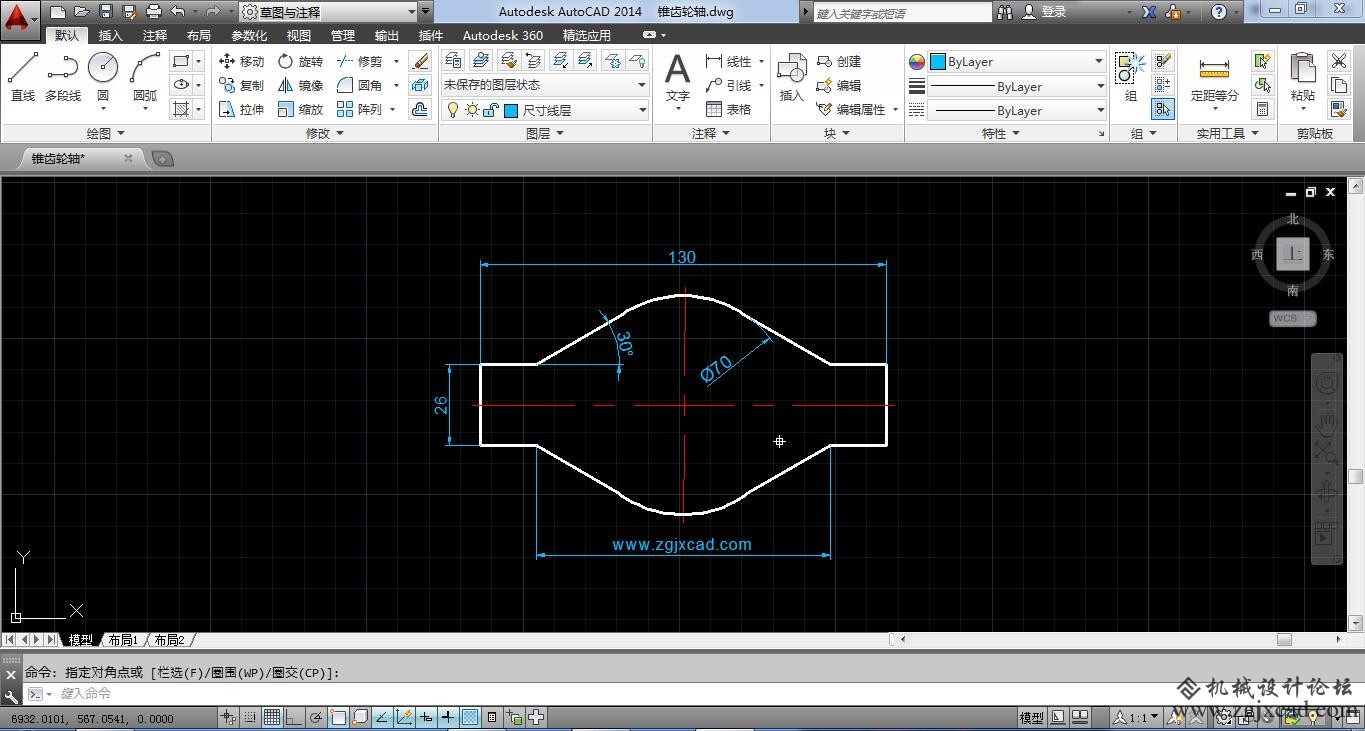
Task: Click the 镜像 (Mirror) tool
Action: 300,85
